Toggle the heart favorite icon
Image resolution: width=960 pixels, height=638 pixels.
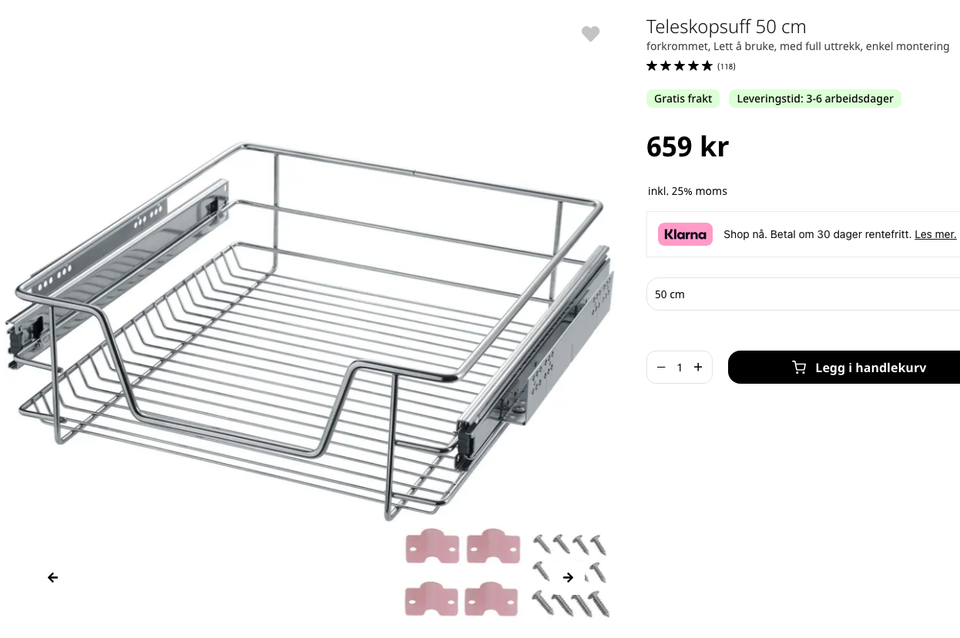click(x=590, y=34)
